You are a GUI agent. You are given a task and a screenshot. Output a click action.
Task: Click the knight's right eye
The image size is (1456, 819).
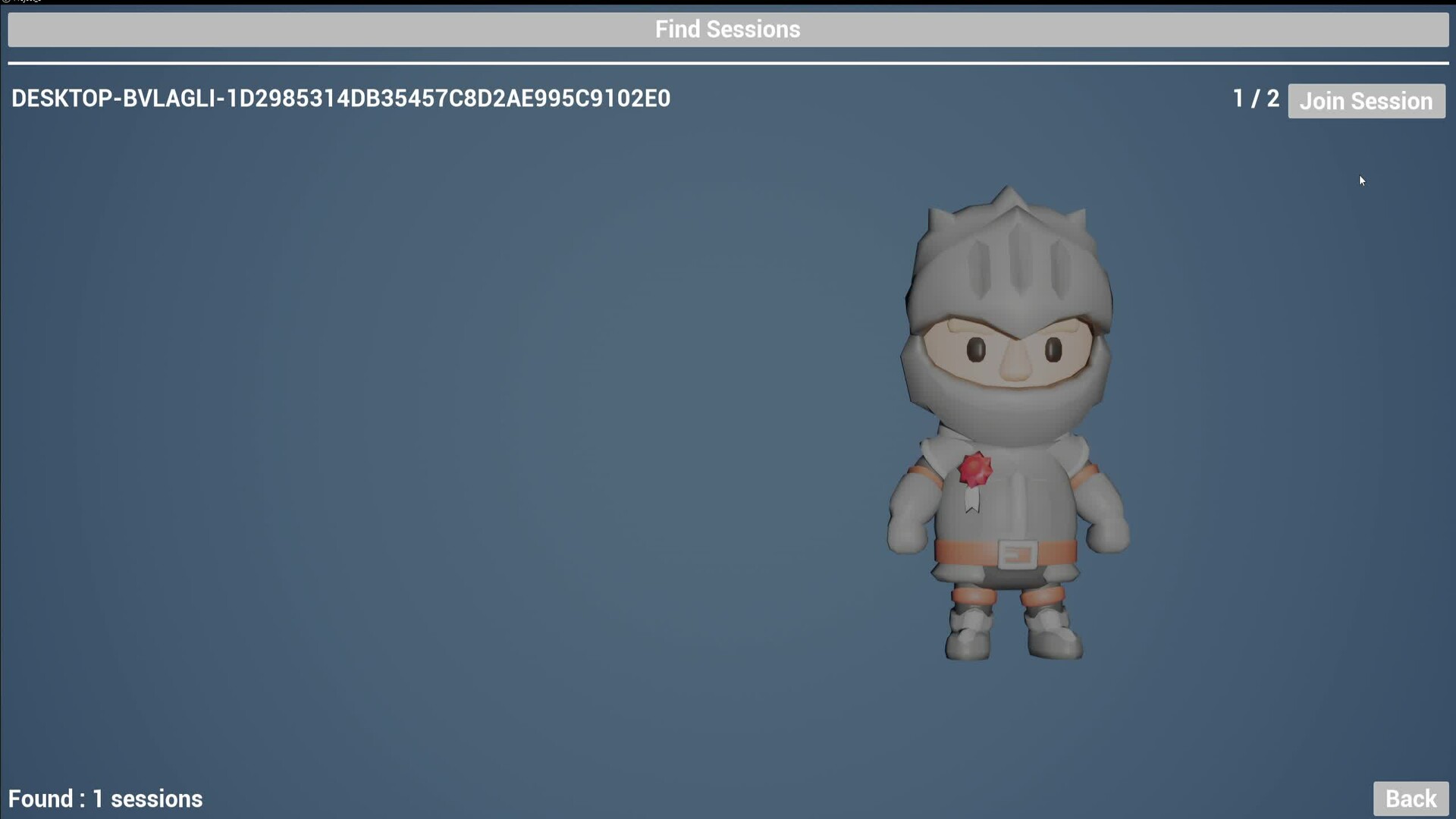[x=1054, y=350]
